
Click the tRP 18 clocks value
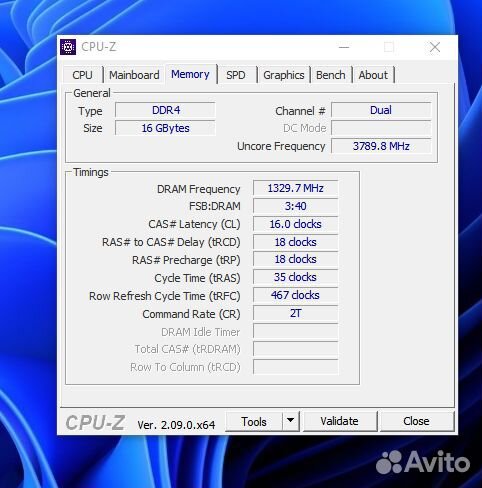[296, 259]
